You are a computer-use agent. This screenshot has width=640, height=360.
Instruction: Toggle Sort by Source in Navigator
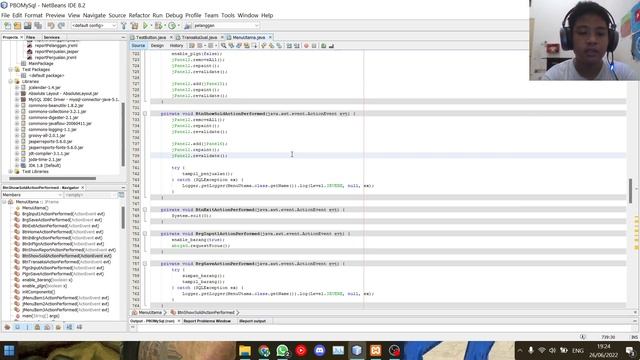coord(79,327)
